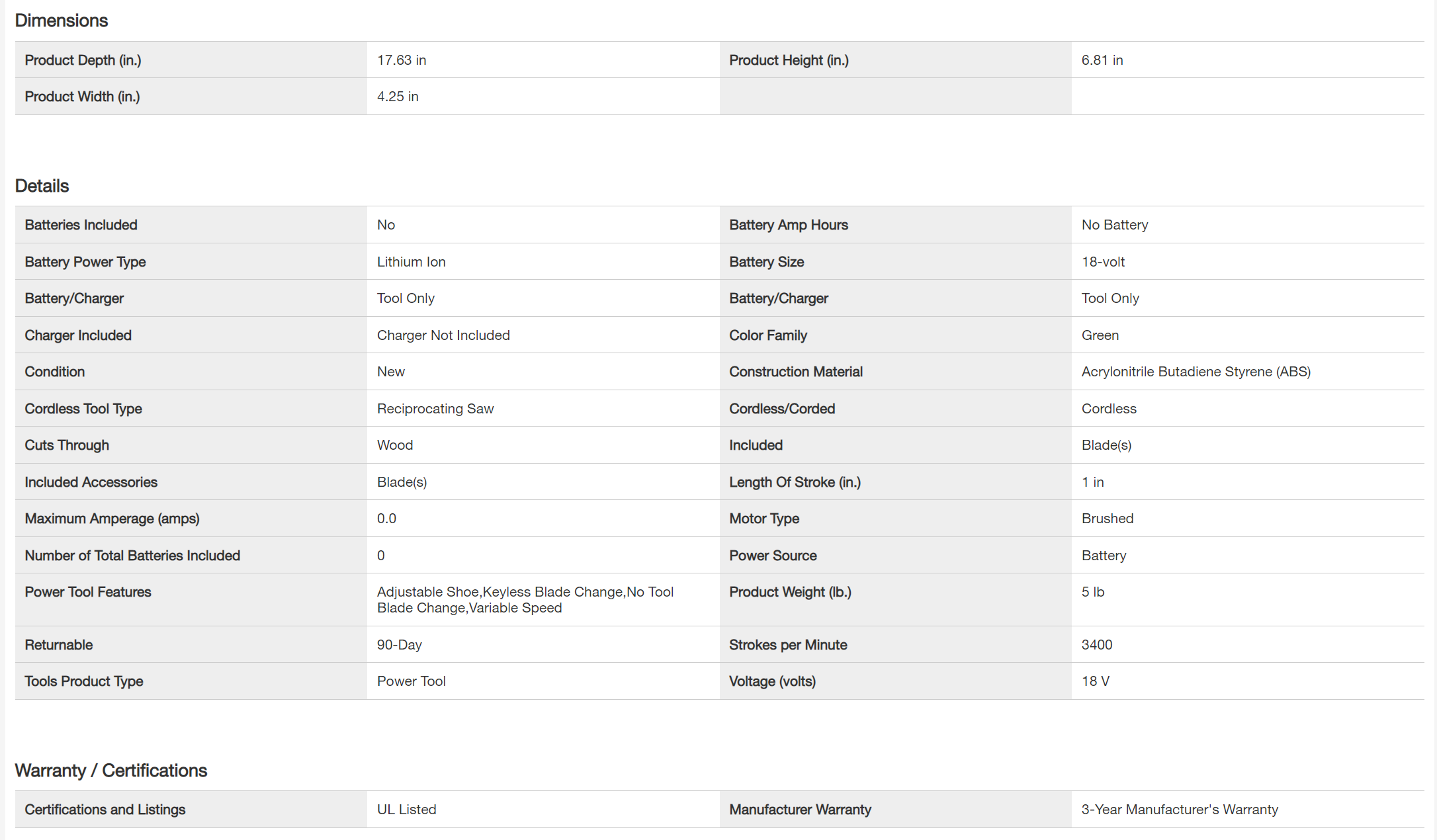1437x840 pixels.
Task: Select the Color Family label
Action: point(768,335)
